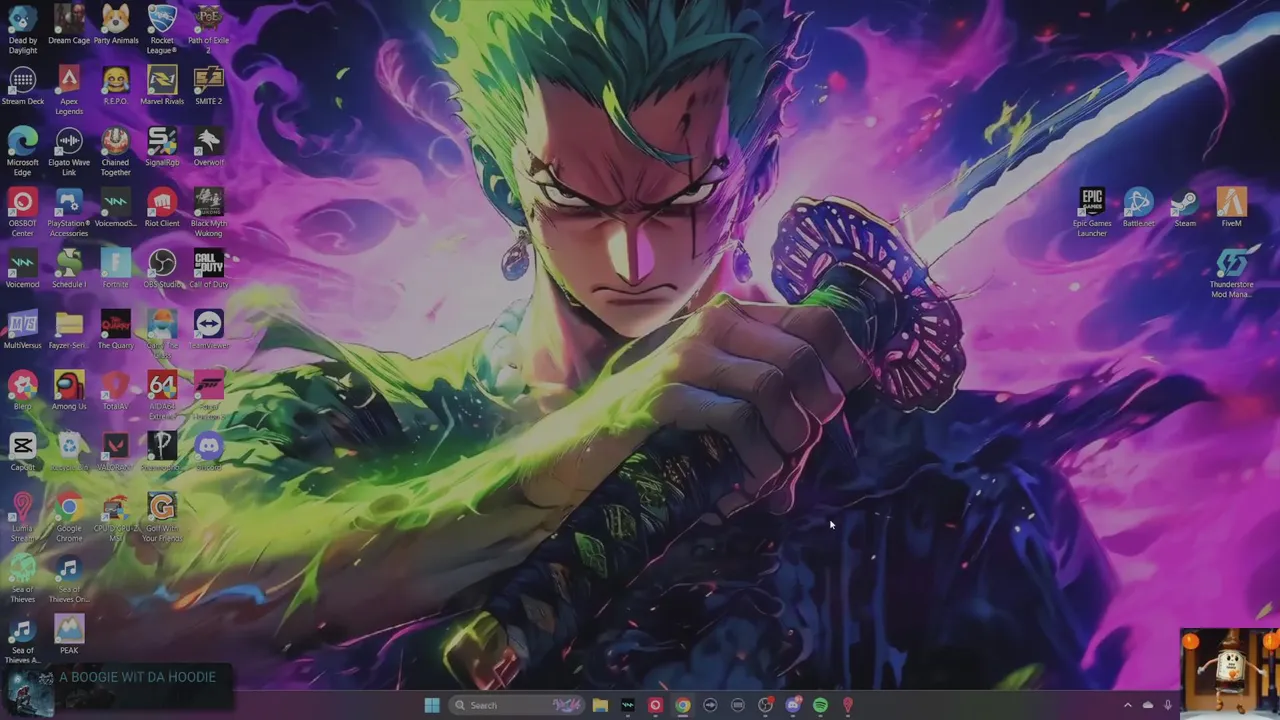Launch the Riot Client desktop icon
The image size is (1280, 720).
tap(162, 202)
